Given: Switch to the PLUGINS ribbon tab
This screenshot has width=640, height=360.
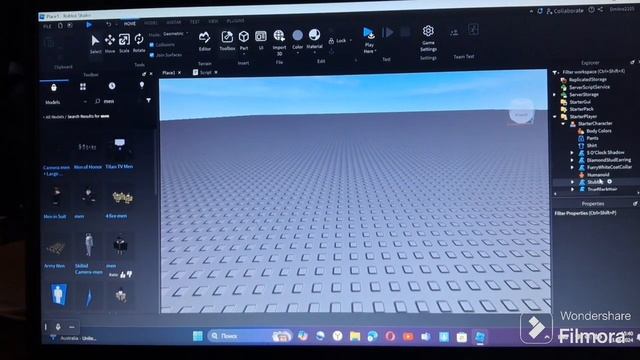Looking at the screenshot, I should point(236,20).
